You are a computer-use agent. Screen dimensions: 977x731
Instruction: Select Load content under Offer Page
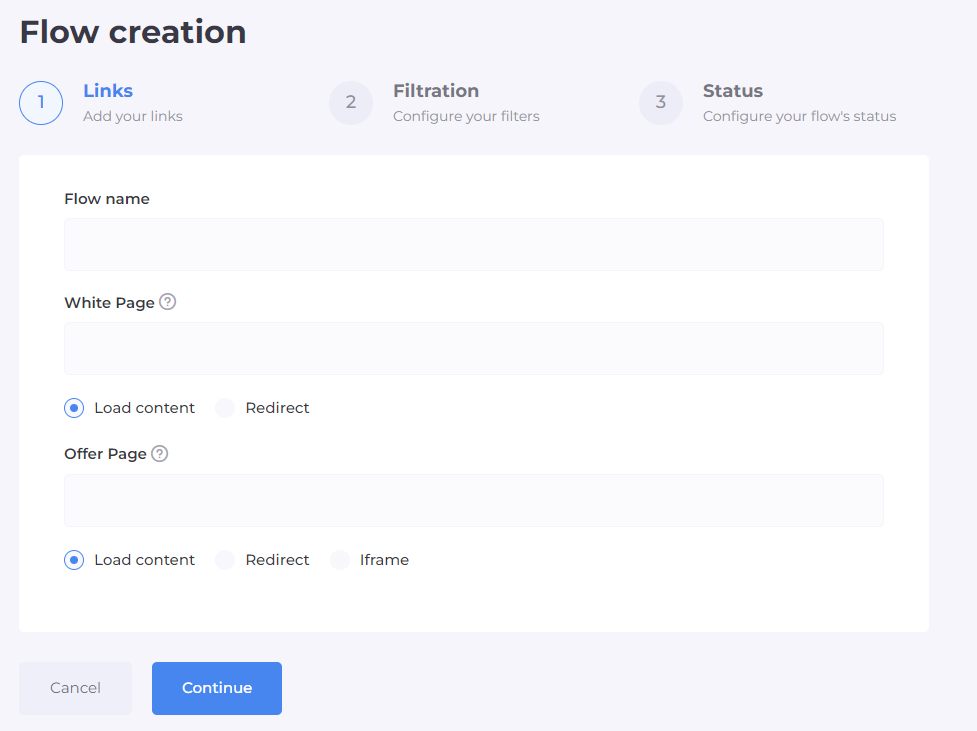74,560
